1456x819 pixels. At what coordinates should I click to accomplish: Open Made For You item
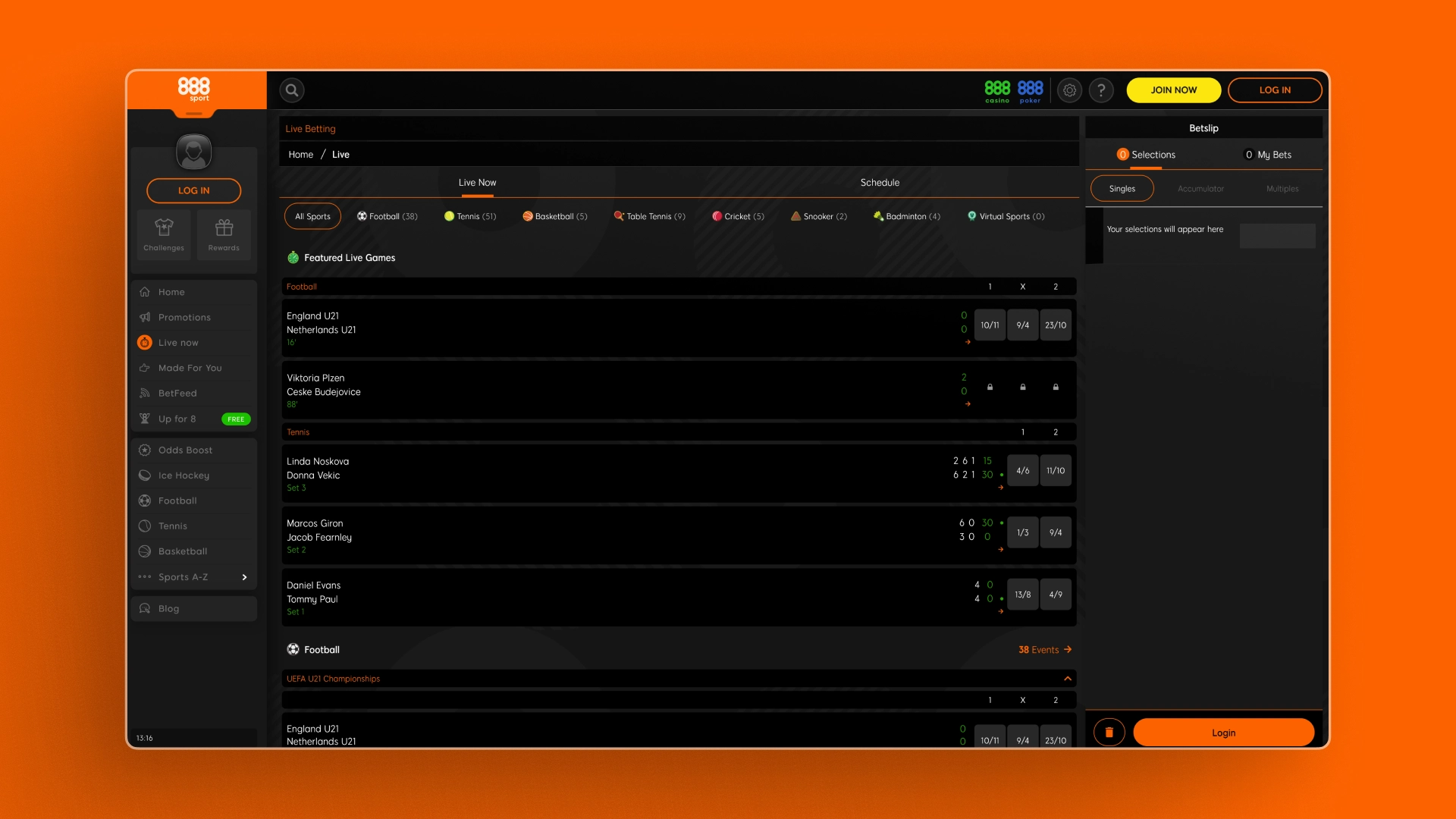point(194,368)
